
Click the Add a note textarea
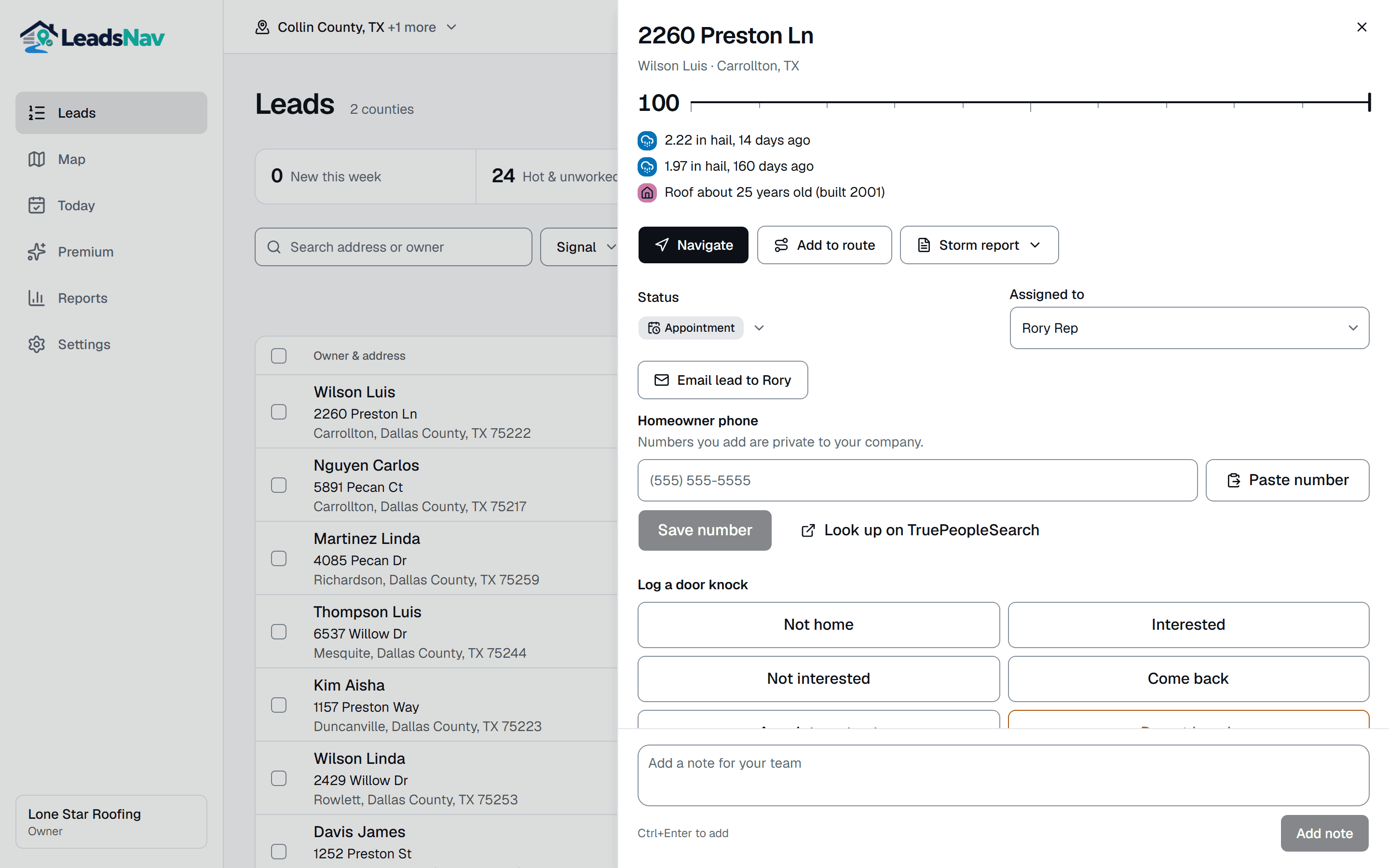pyautogui.click(x=1003, y=775)
